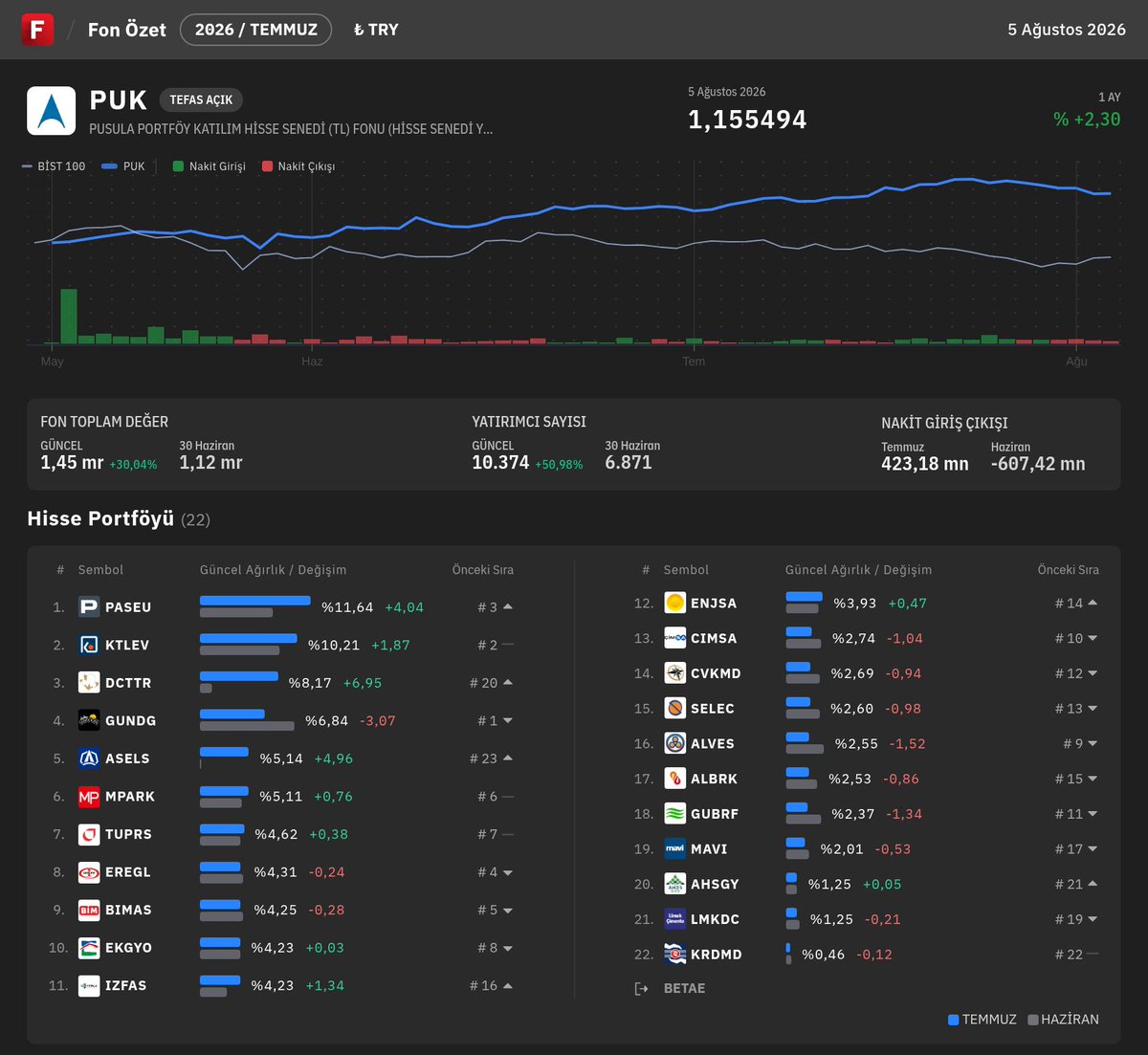Click the Fon Özet header title

[x=127, y=30]
